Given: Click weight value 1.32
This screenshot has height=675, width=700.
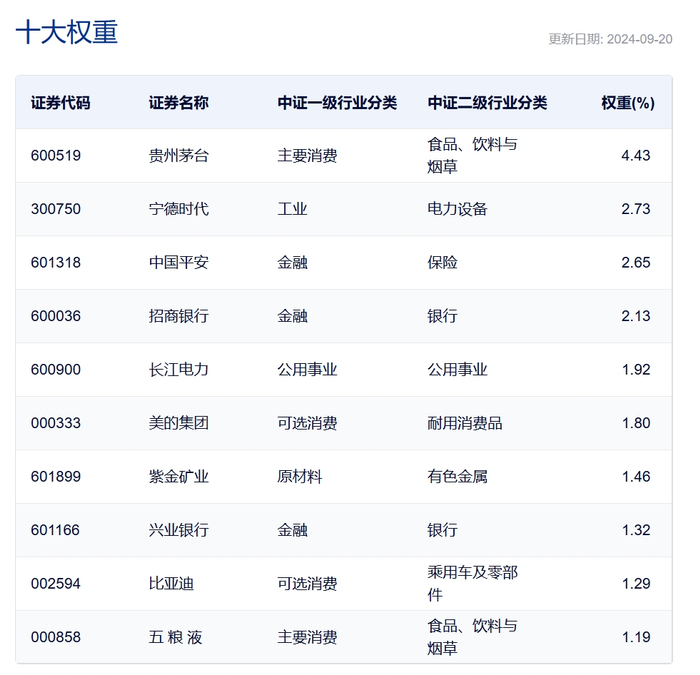Looking at the screenshot, I should point(636,530).
